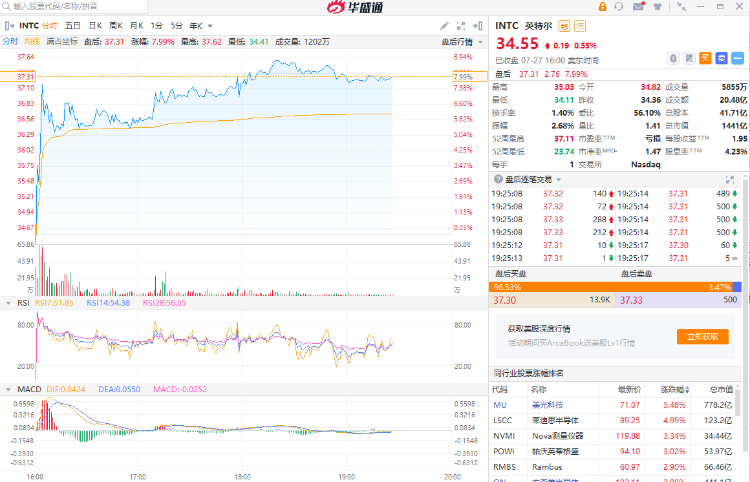Click the MACD:-0.0252 value label
This screenshot has width=750, height=482.
pyautogui.click(x=180, y=390)
